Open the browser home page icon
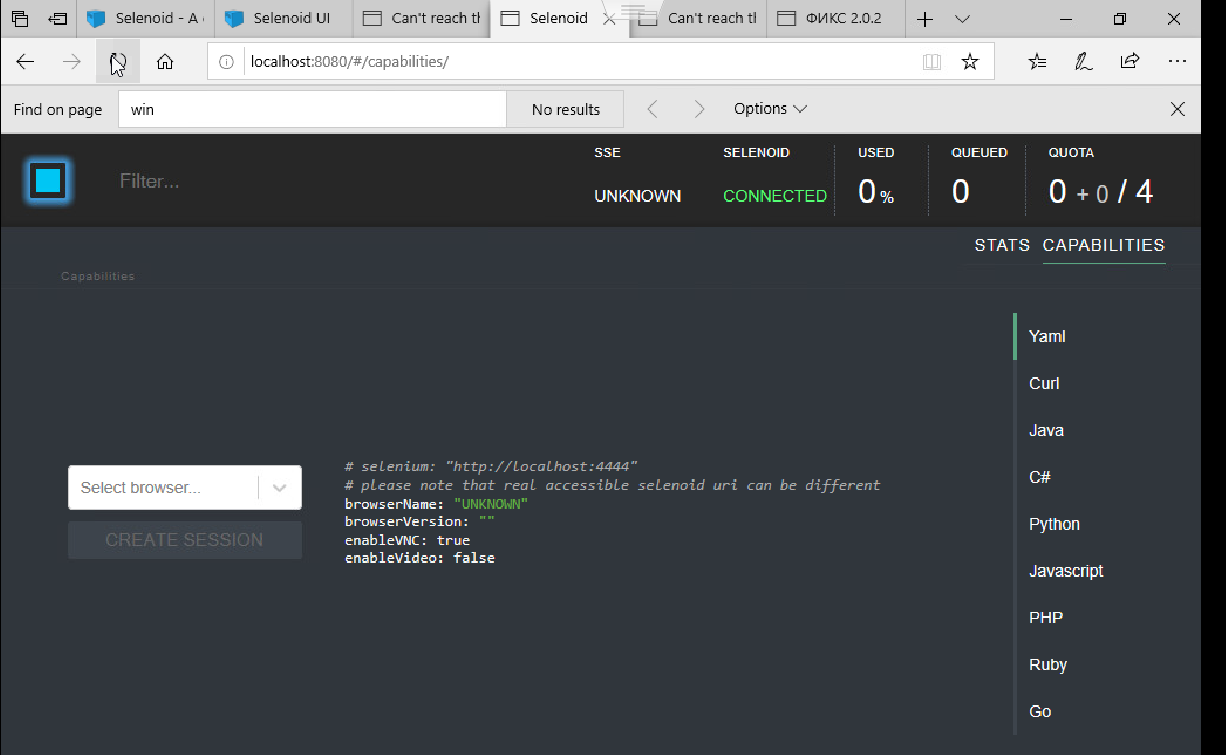The image size is (1226, 755). click(165, 62)
